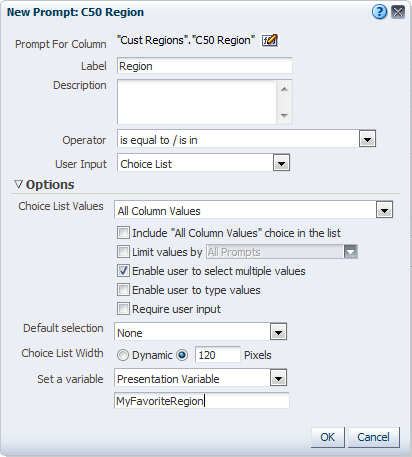The height and width of the screenshot is (457, 412).
Task: Expand the Choice List Values dropdown
Action: pyautogui.click(x=385, y=210)
